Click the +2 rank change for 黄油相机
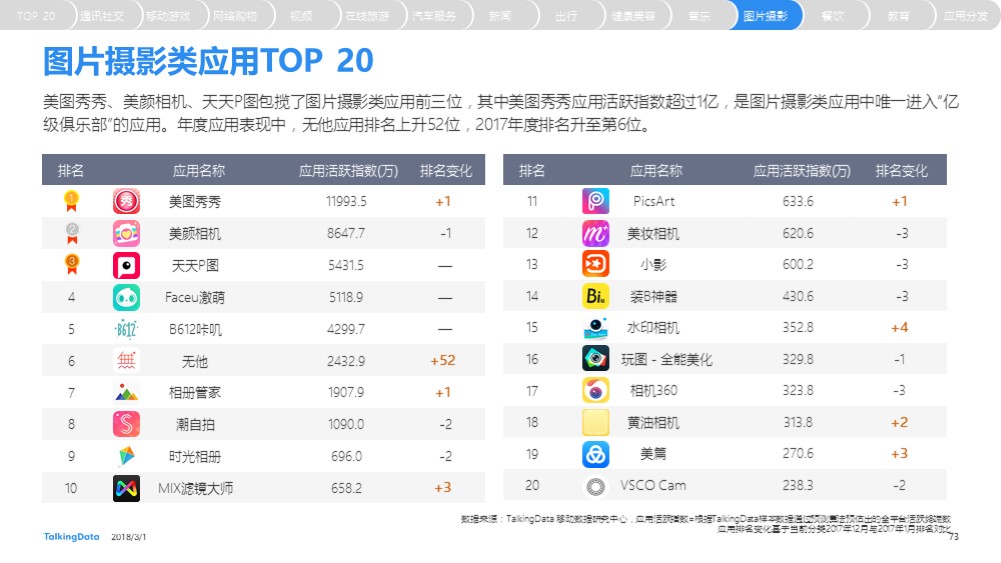 pyautogui.click(x=899, y=423)
